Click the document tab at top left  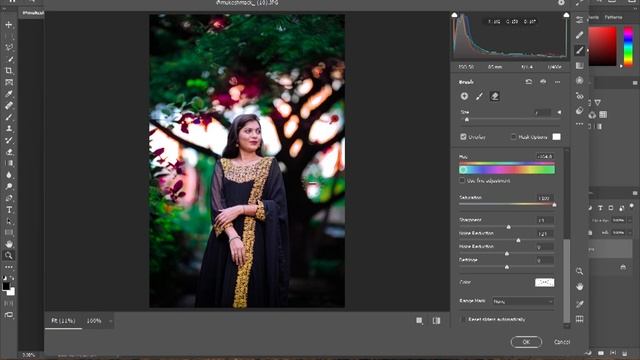click(x=33, y=13)
